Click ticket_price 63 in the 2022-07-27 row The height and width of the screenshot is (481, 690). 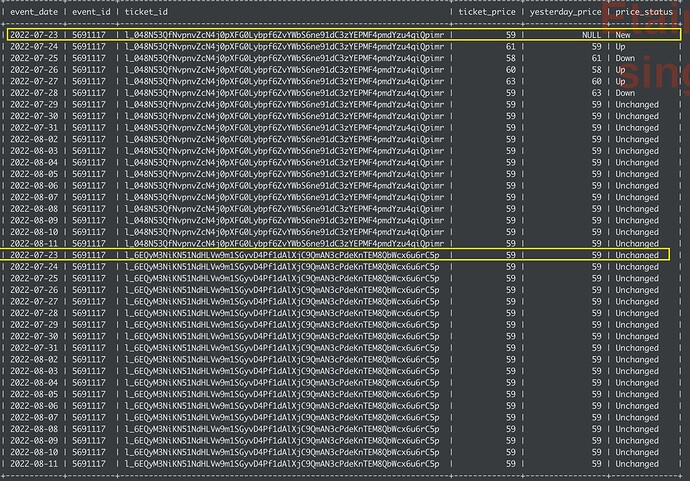[x=510, y=81]
